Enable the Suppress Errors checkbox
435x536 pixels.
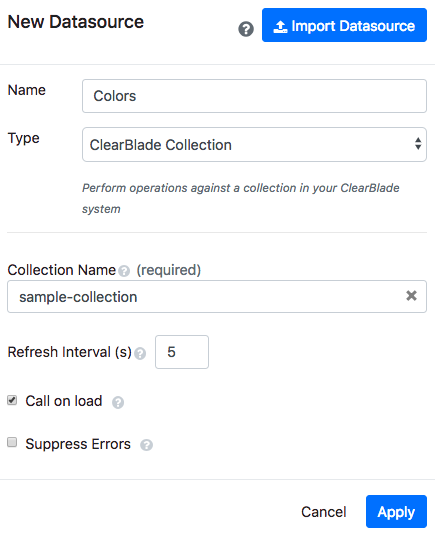tap(12, 442)
